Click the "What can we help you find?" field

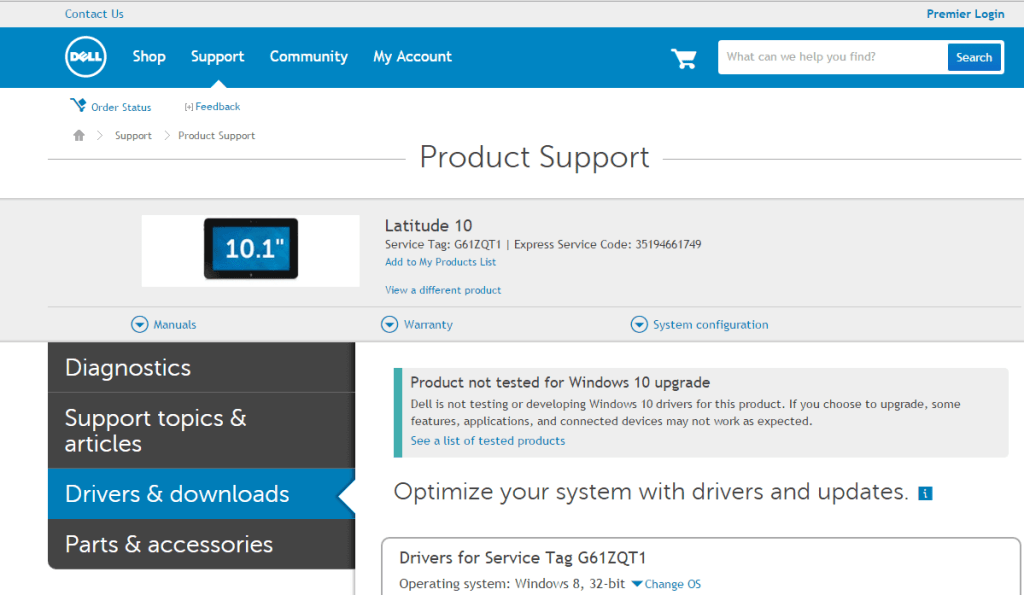[x=830, y=57]
